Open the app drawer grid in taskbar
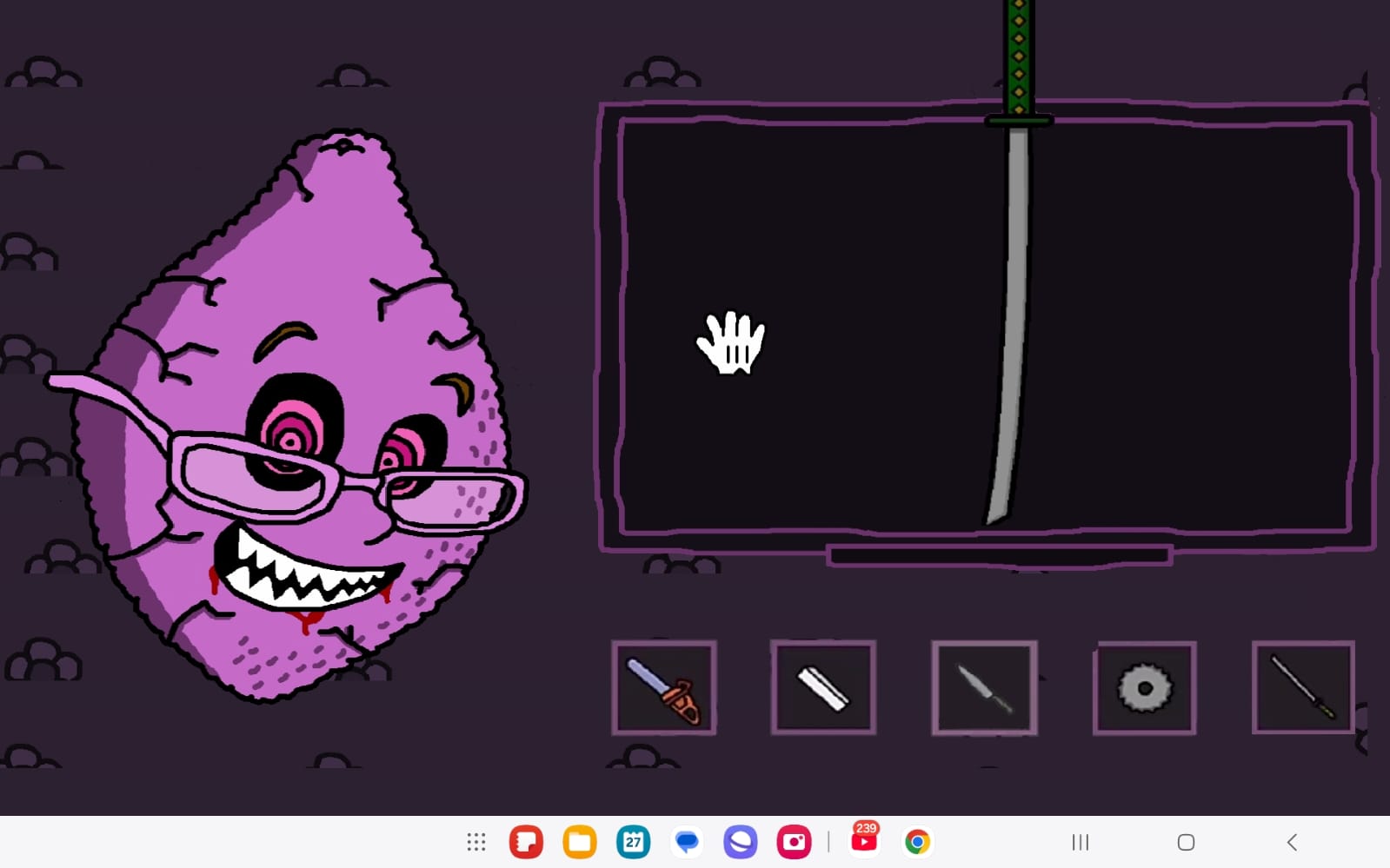This screenshot has height=868, width=1390. point(476,842)
